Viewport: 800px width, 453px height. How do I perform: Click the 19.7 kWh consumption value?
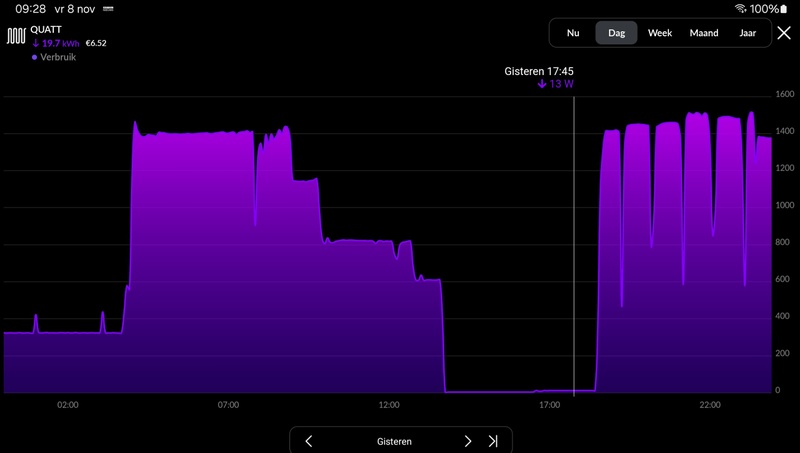(56, 43)
